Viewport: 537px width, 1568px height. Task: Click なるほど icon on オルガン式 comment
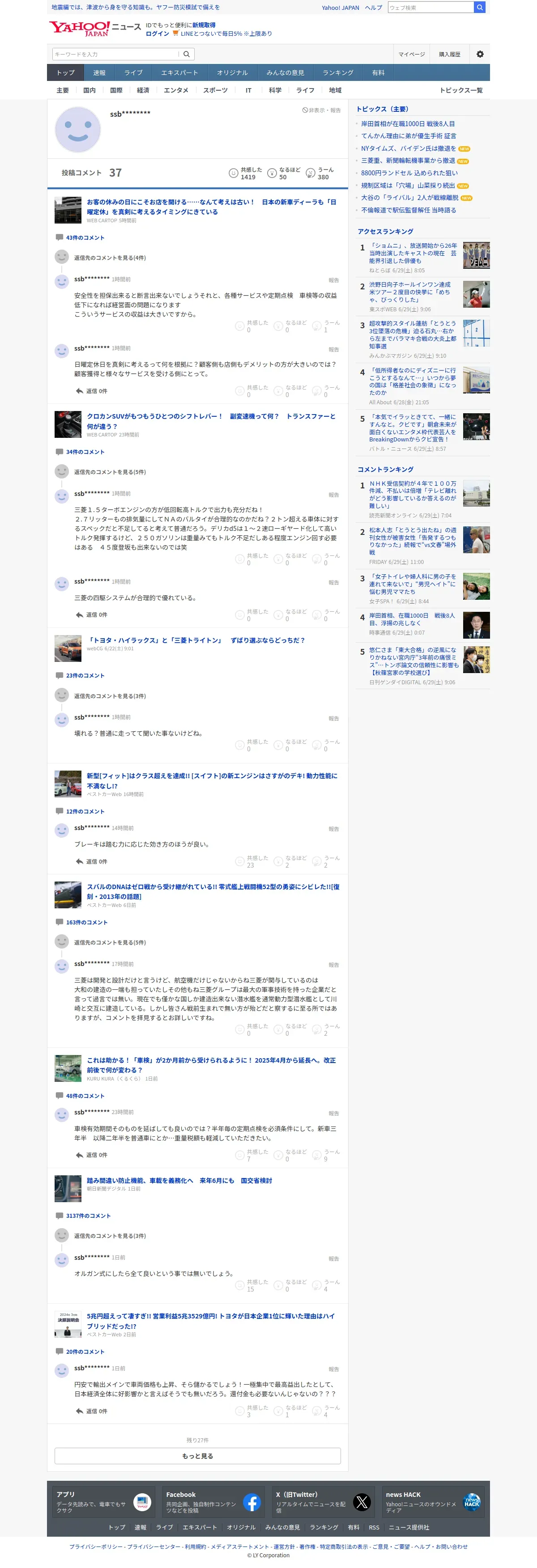(x=278, y=1285)
